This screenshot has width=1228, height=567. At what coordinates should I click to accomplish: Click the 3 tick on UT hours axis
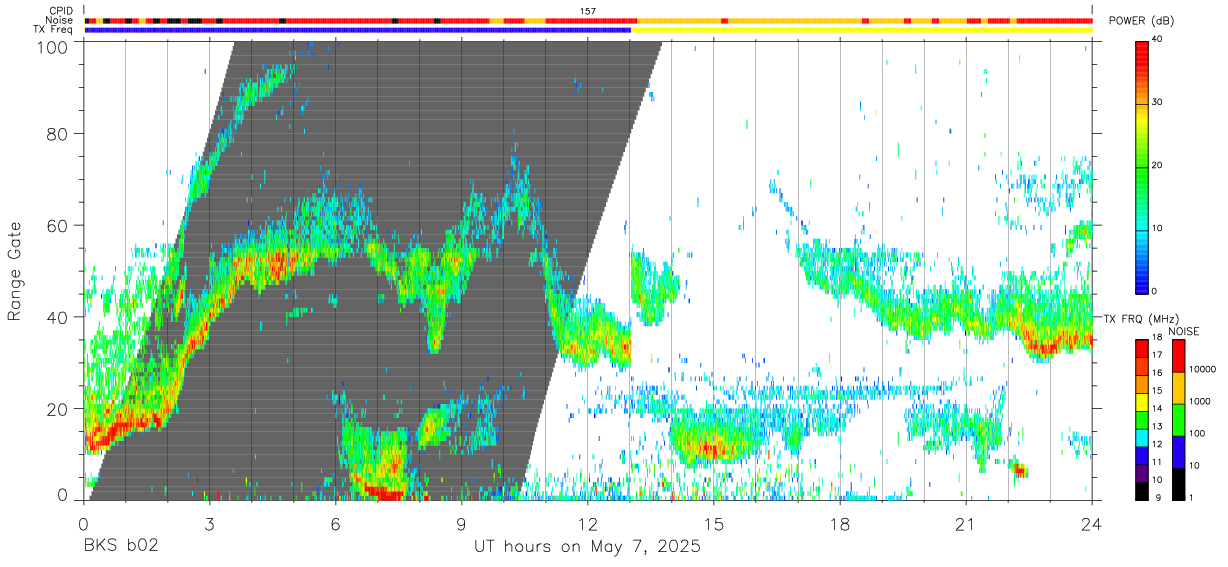(209, 524)
